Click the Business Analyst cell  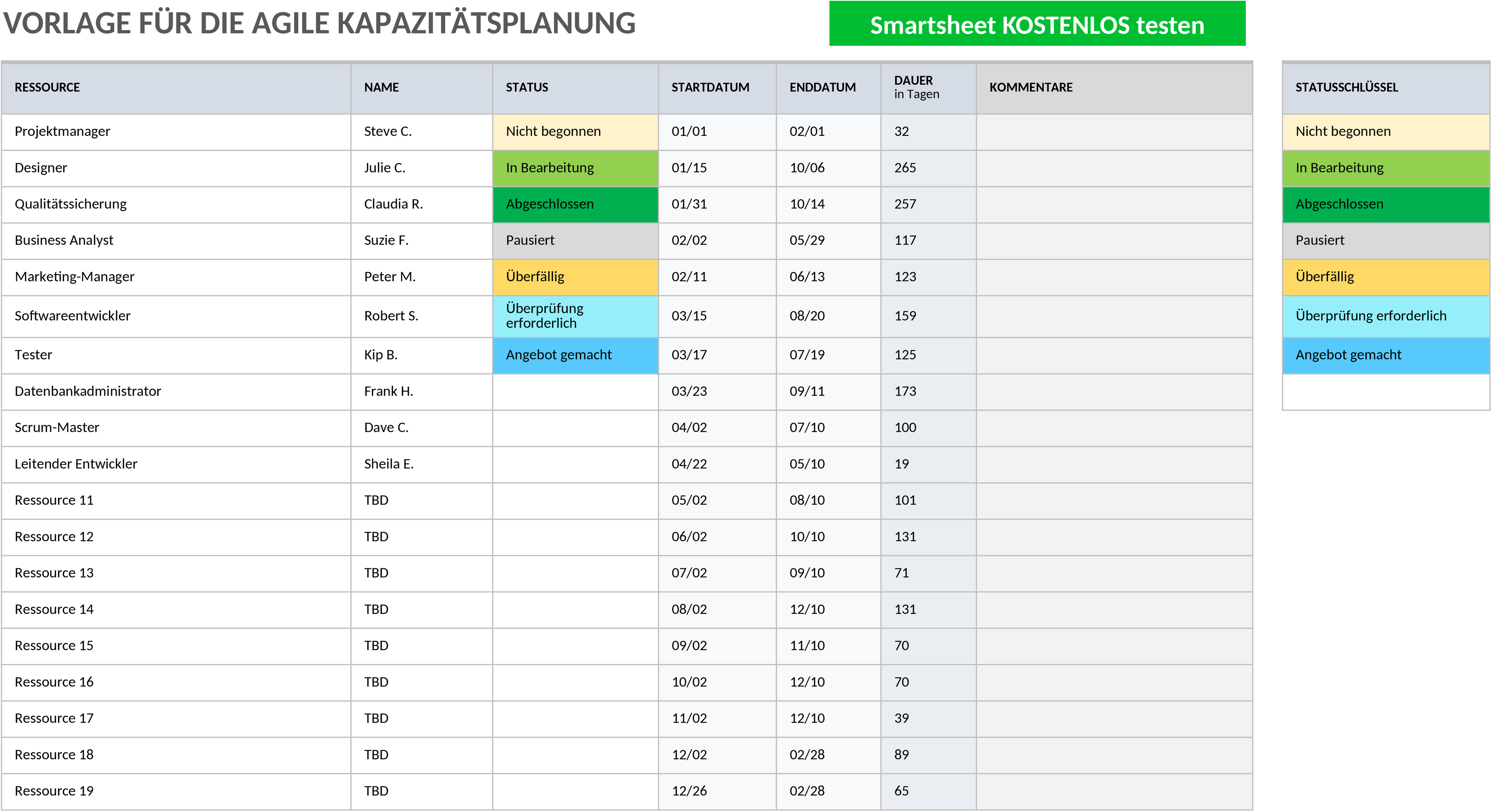coord(176,241)
